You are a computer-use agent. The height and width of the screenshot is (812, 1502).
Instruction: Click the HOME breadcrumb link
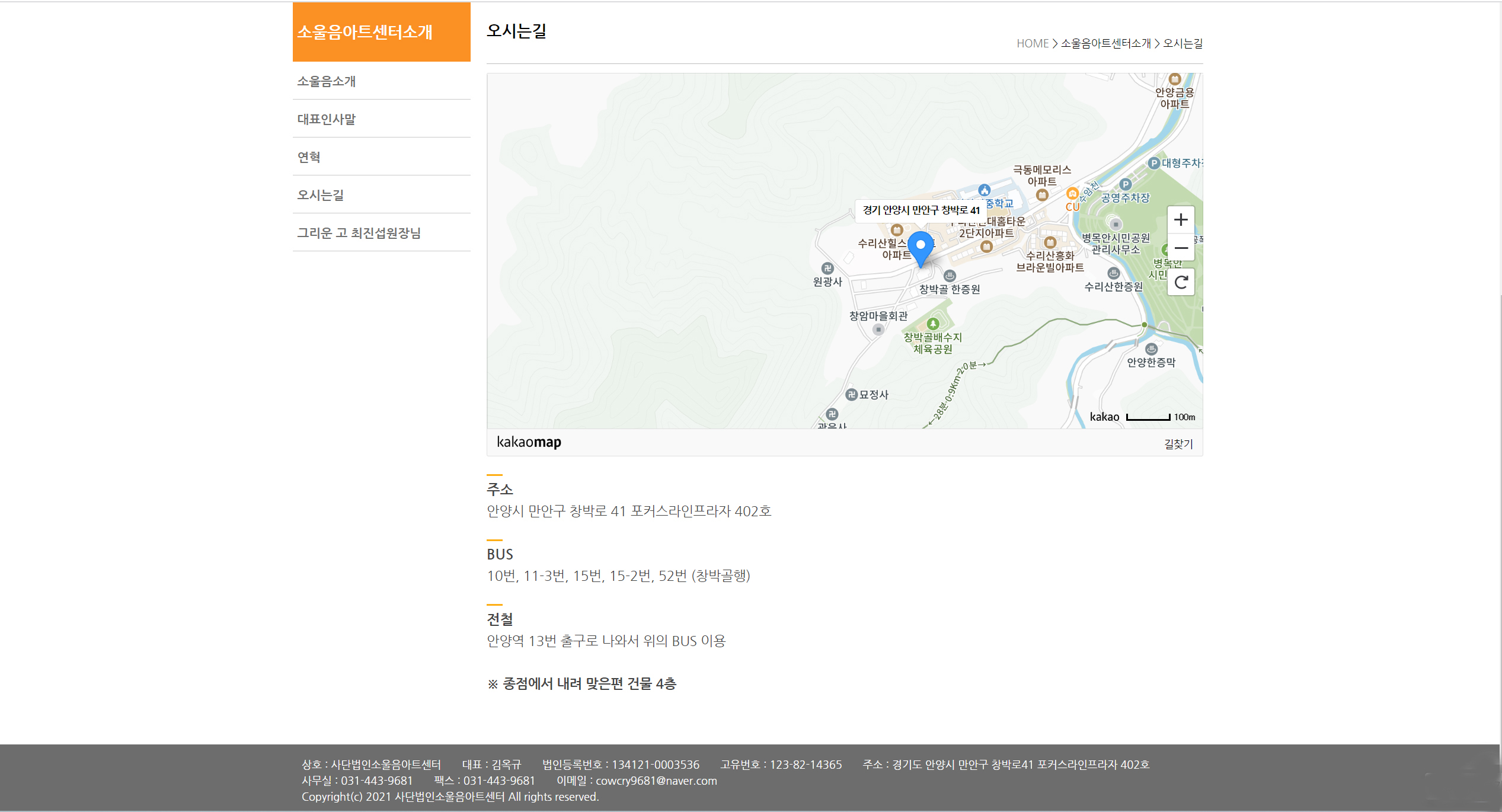pyautogui.click(x=1032, y=43)
